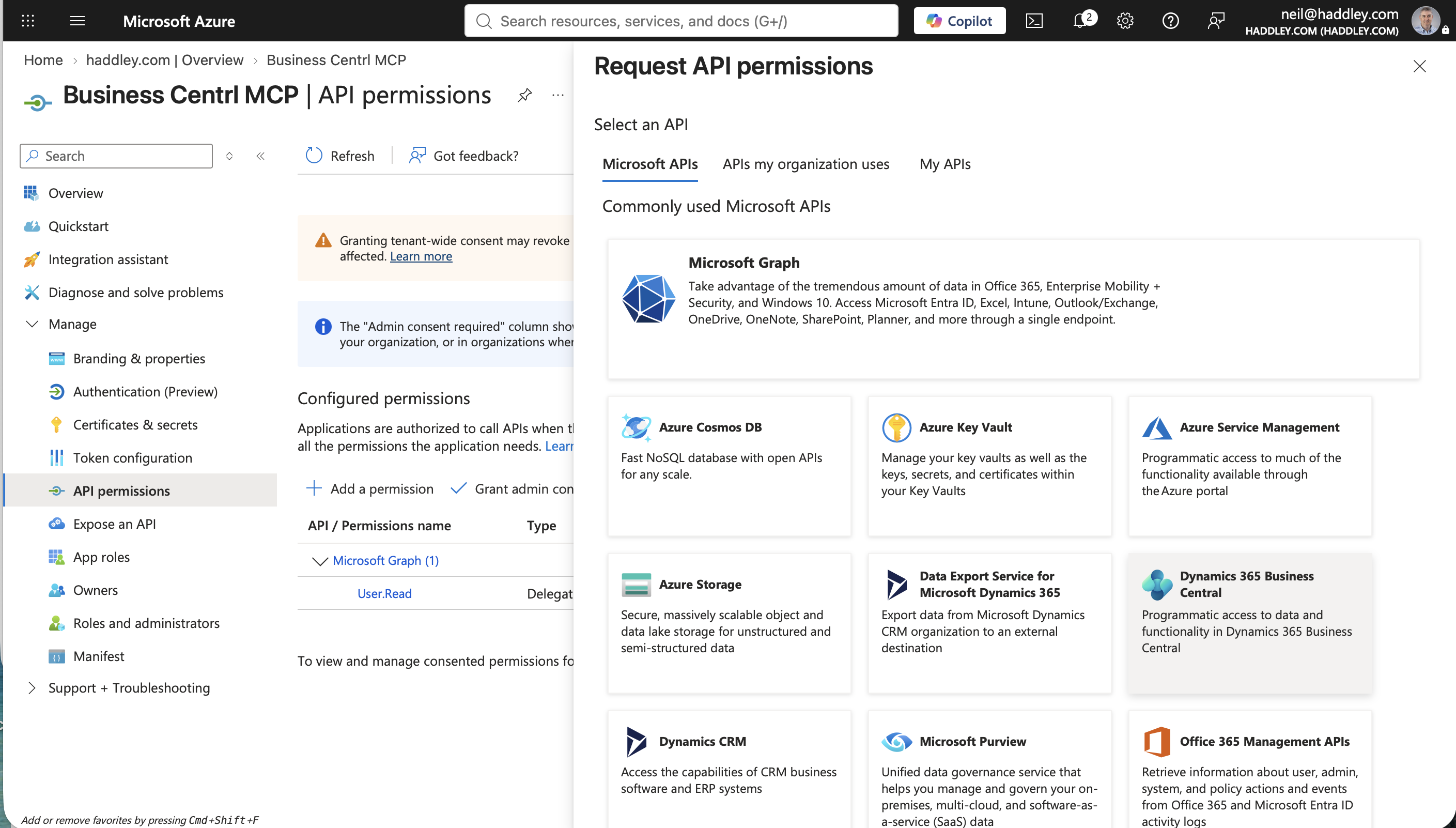Toggle expand all menu groups diamond icon
Viewport: 1456px width, 828px height.
pos(229,156)
